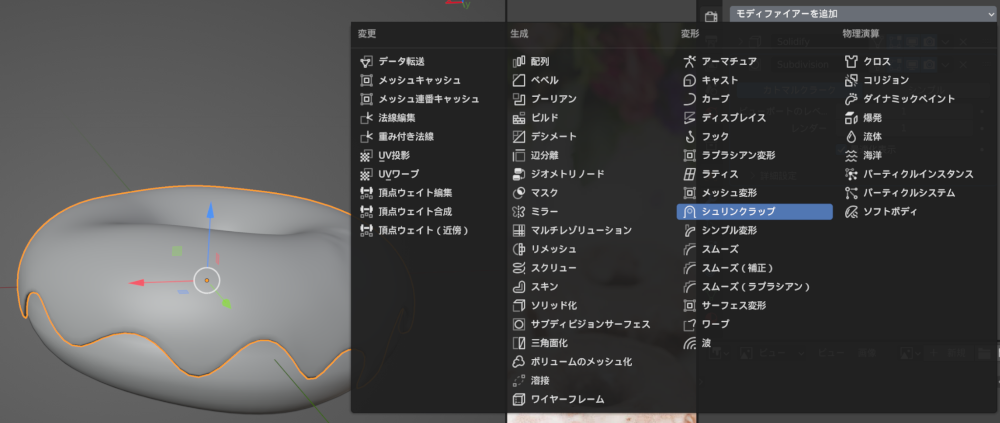This screenshot has width=1000, height=423.
Task: Click the ワイヤーフレーム modifier icon
Action: point(519,400)
